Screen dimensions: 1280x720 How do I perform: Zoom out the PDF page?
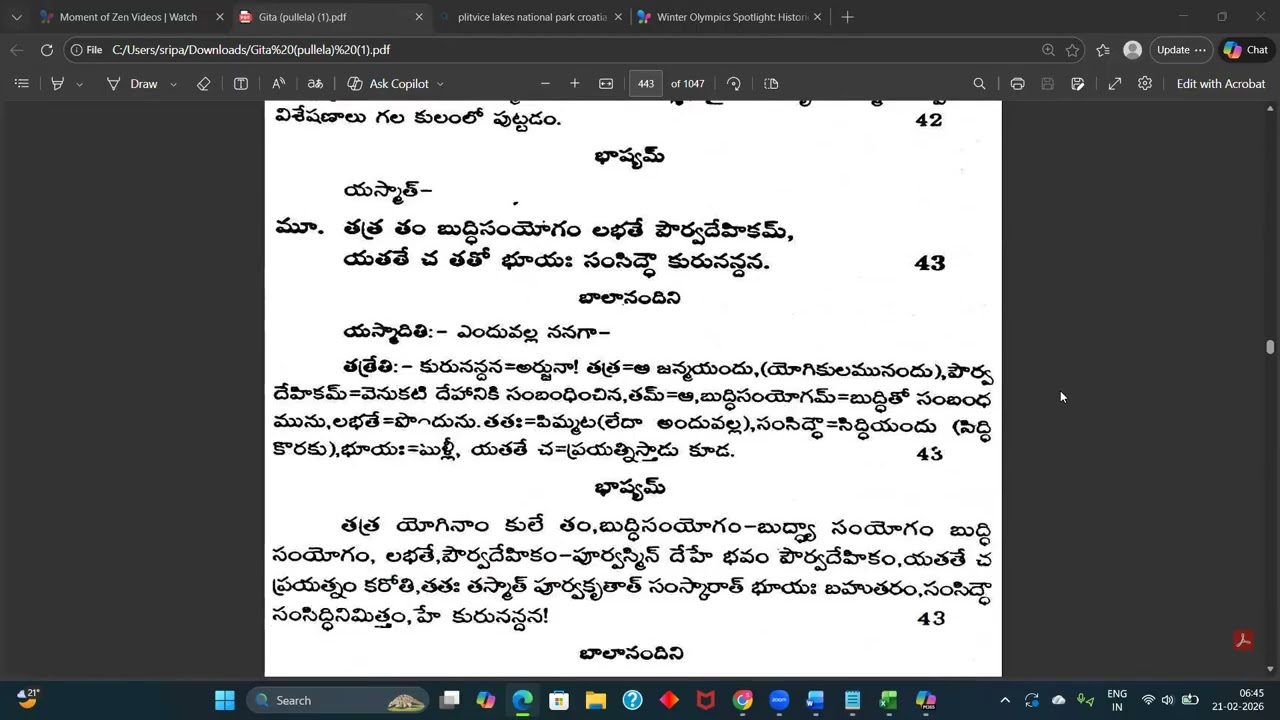tap(545, 84)
